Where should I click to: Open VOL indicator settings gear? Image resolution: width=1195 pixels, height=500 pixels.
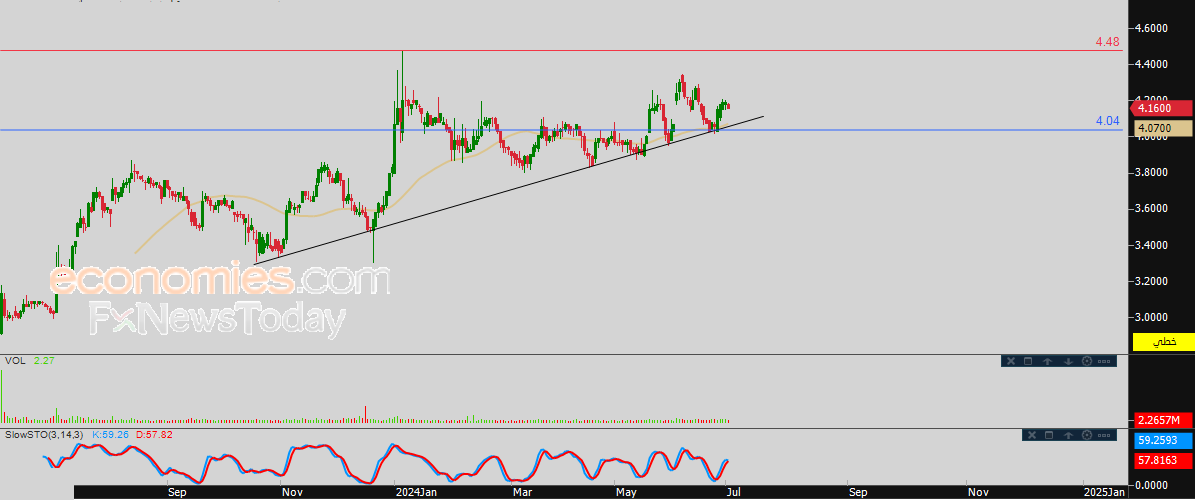click(1087, 361)
